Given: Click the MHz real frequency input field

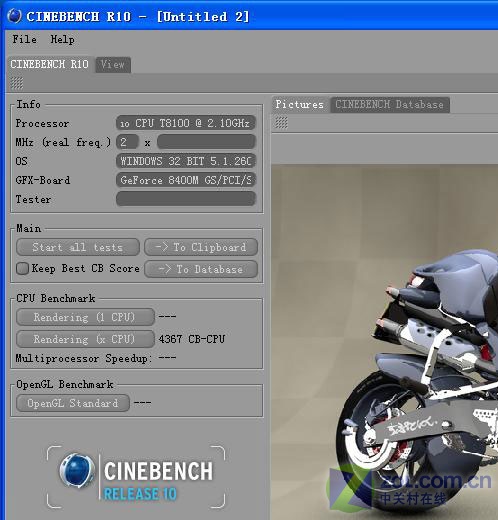Looking at the screenshot, I should [206, 142].
